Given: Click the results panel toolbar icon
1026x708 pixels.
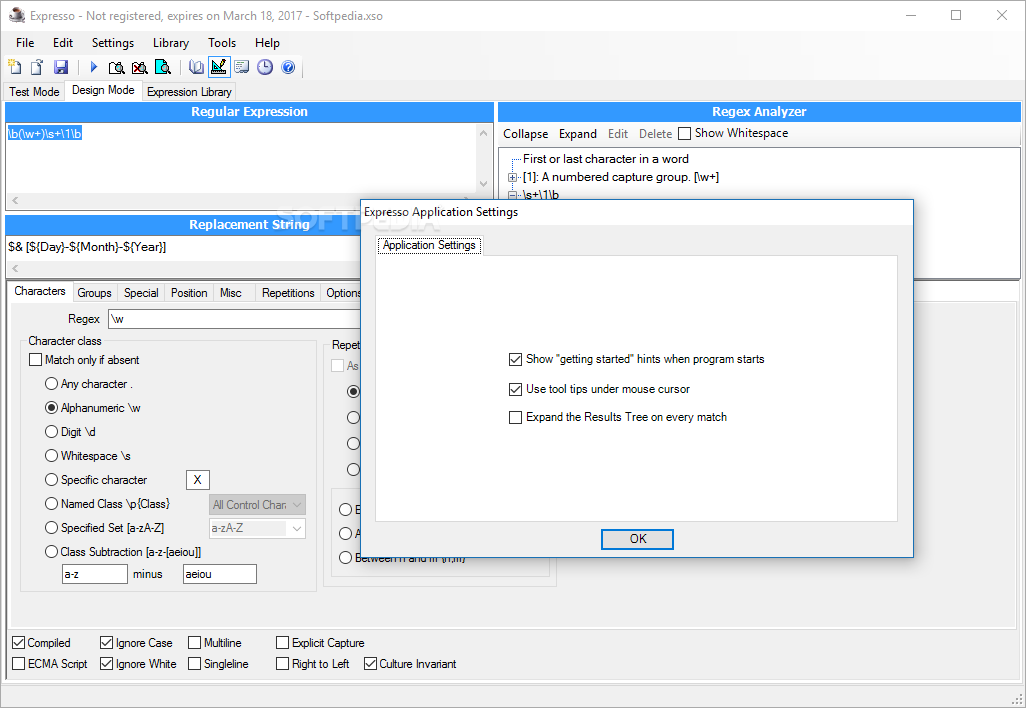Looking at the screenshot, I should (x=242, y=67).
